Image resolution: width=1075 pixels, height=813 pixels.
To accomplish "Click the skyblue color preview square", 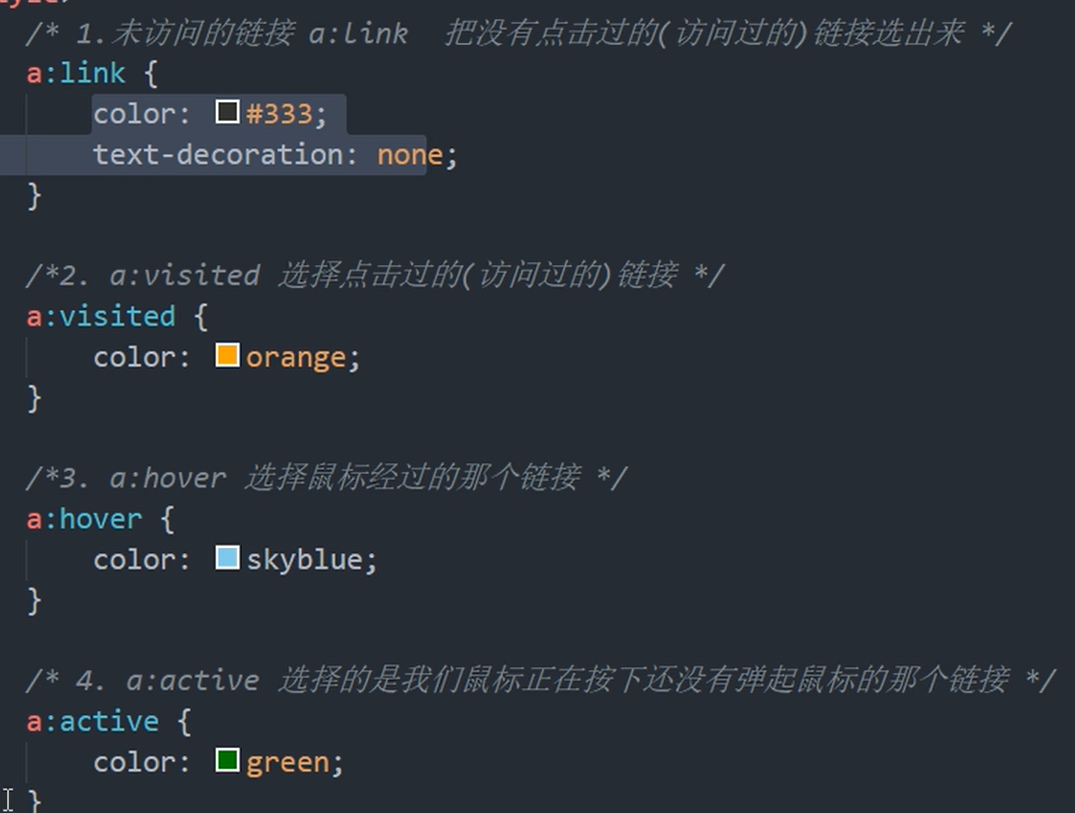I will [228, 558].
